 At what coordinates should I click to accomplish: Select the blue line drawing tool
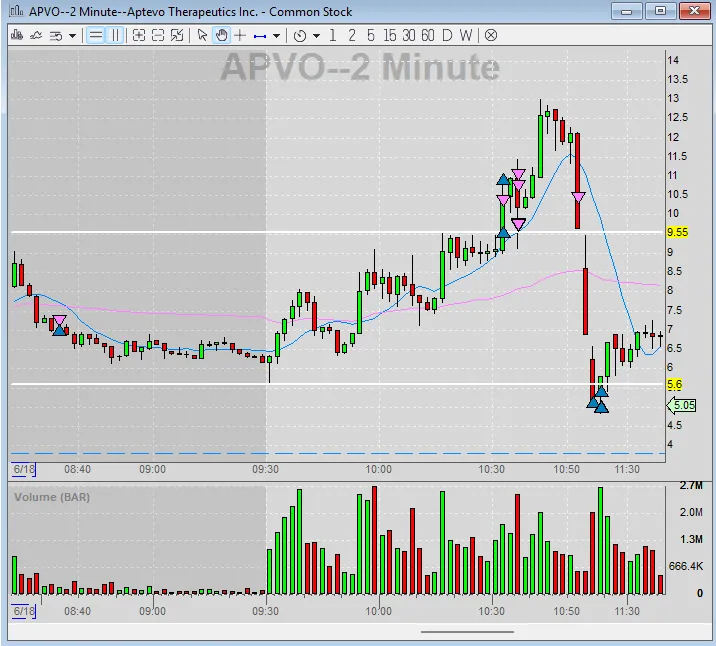coord(260,36)
